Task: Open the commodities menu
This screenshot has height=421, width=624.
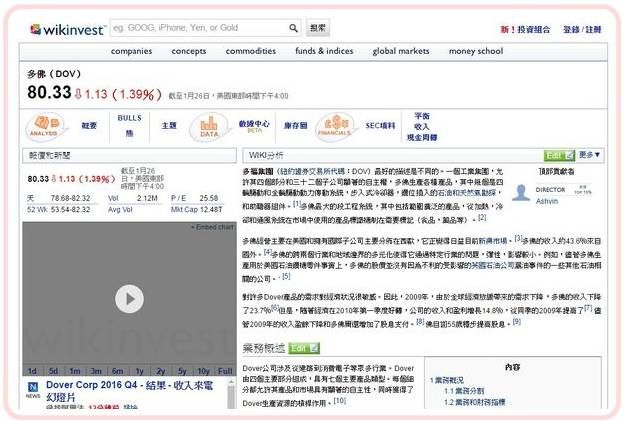Action: [x=251, y=51]
